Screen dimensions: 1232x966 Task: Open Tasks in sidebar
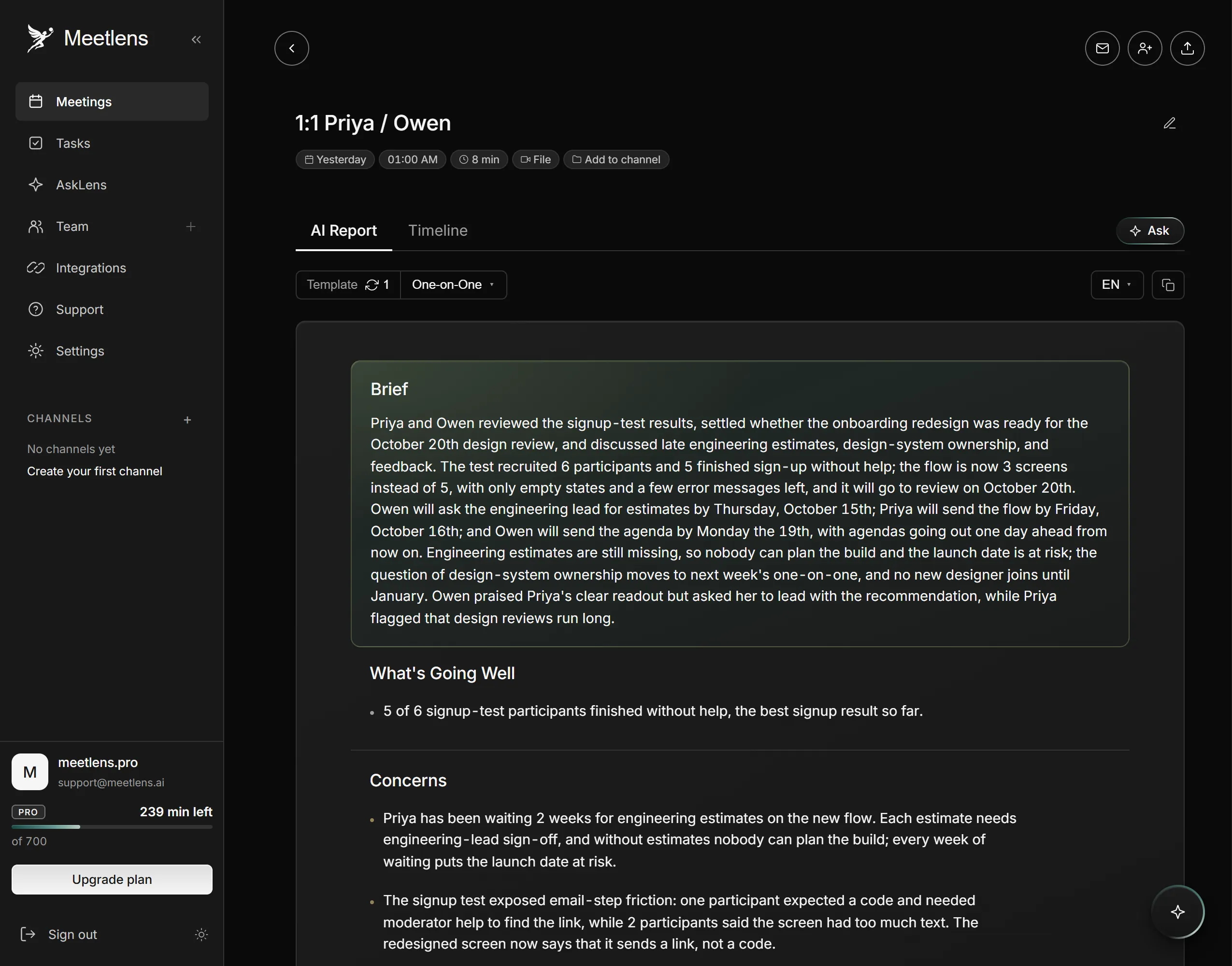click(x=112, y=143)
